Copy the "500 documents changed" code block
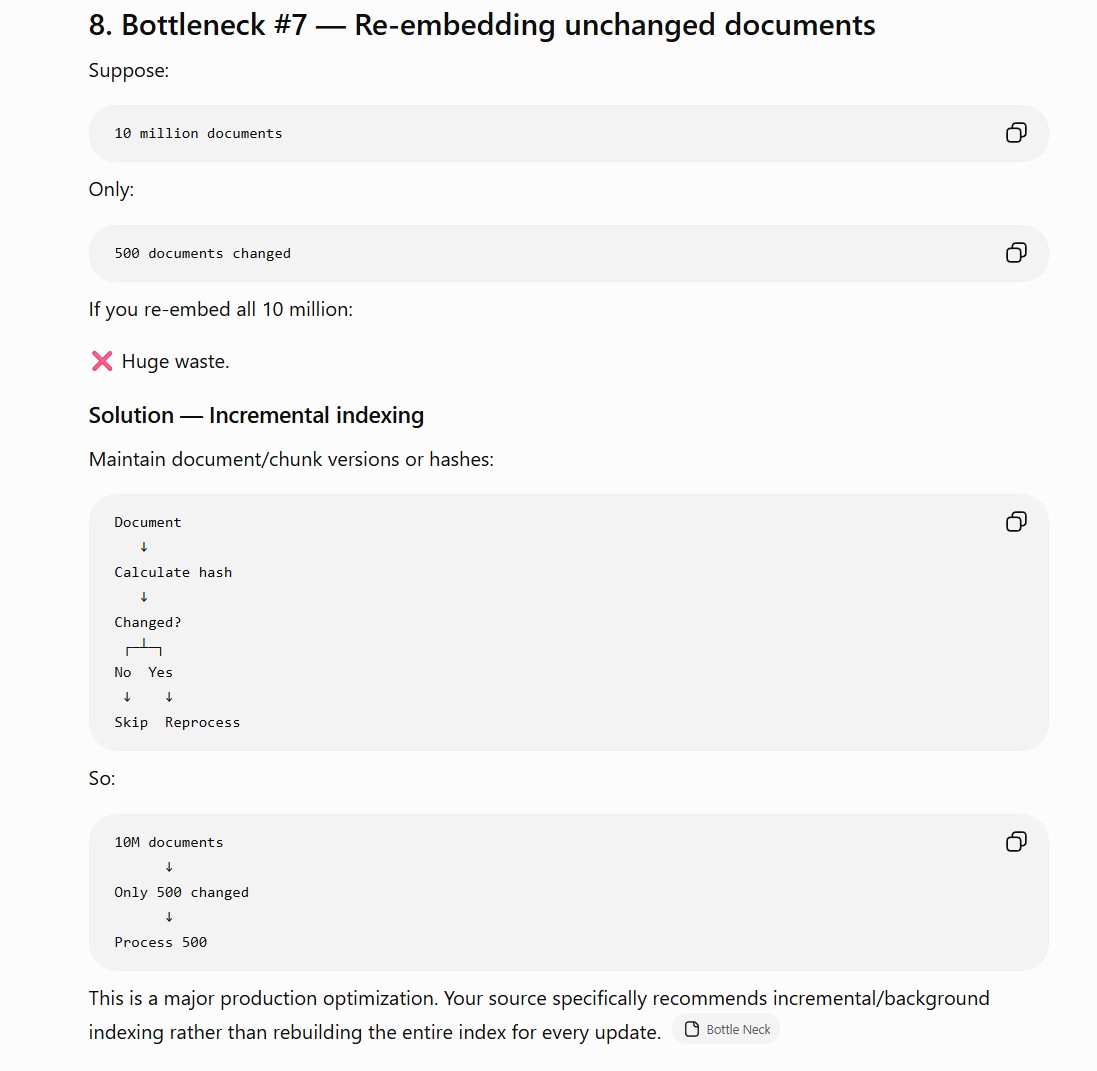The height and width of the screenshot is (1071, 1097). pyautogui.click(x=1016, y=253)
